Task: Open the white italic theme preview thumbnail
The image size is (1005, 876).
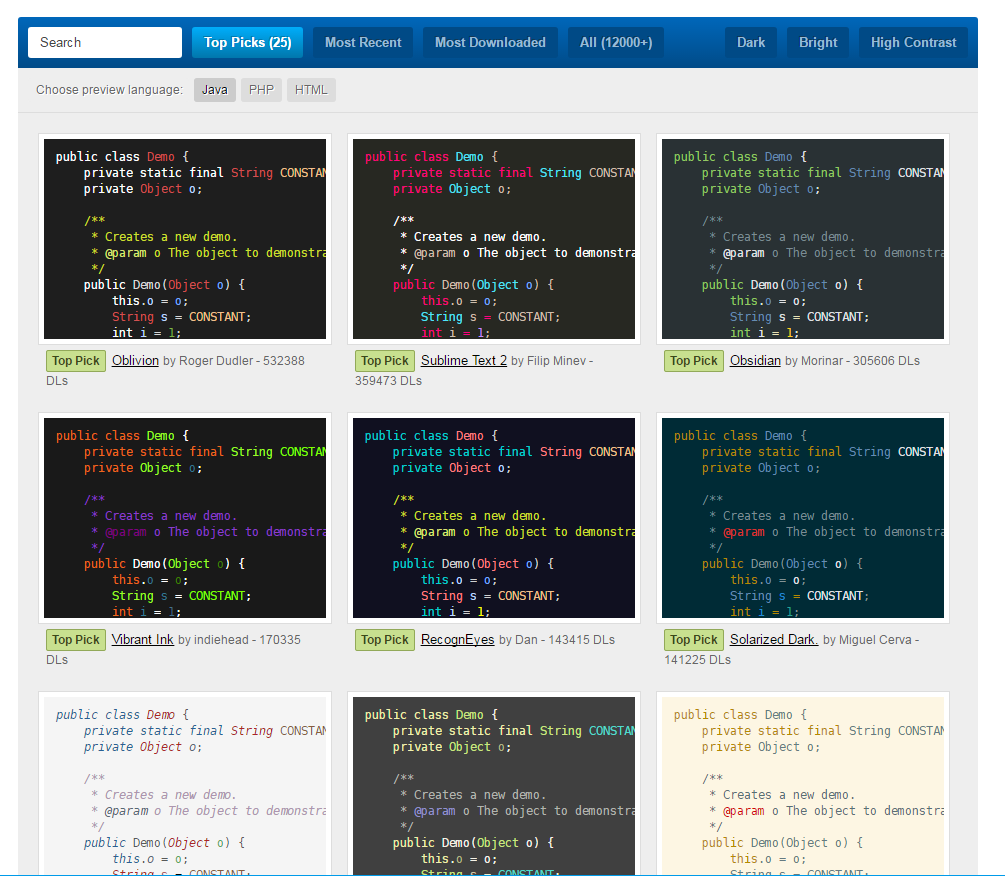Action: click(x=185, y=784)
